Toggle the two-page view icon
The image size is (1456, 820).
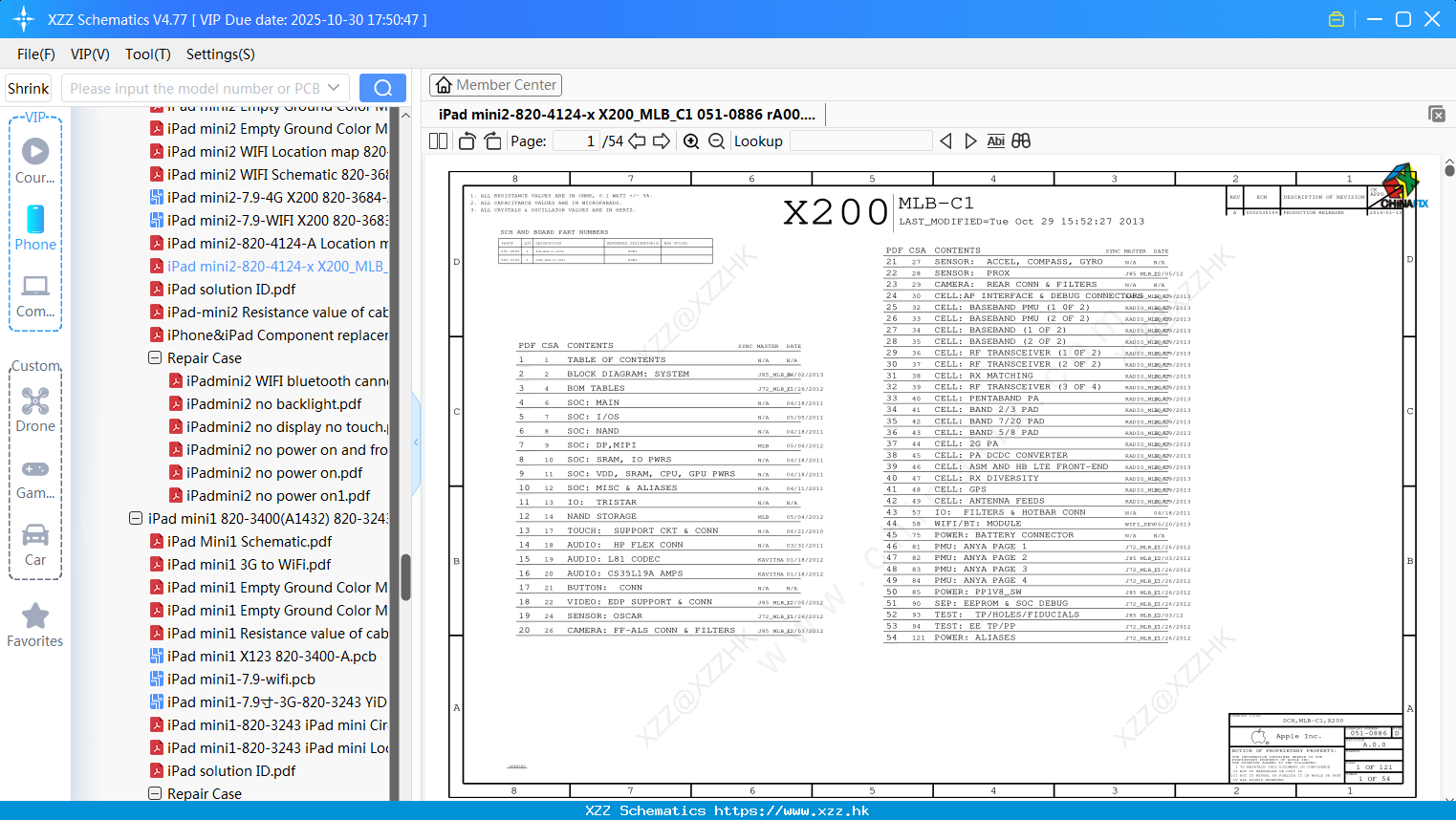(439, 140)
